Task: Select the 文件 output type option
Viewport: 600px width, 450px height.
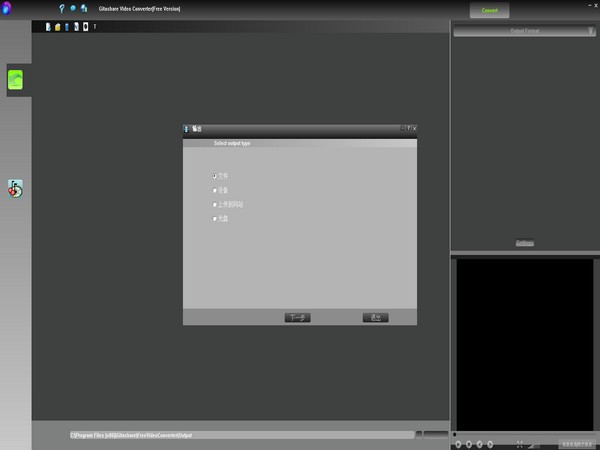Action: 215,175
